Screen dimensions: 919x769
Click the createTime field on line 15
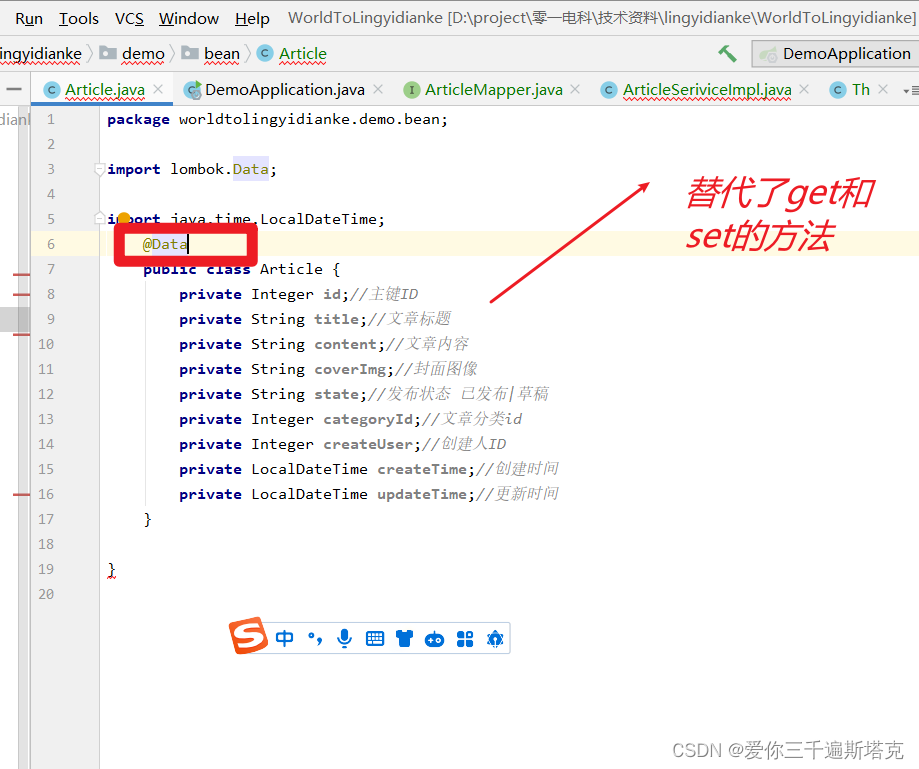tap(422, 469)
